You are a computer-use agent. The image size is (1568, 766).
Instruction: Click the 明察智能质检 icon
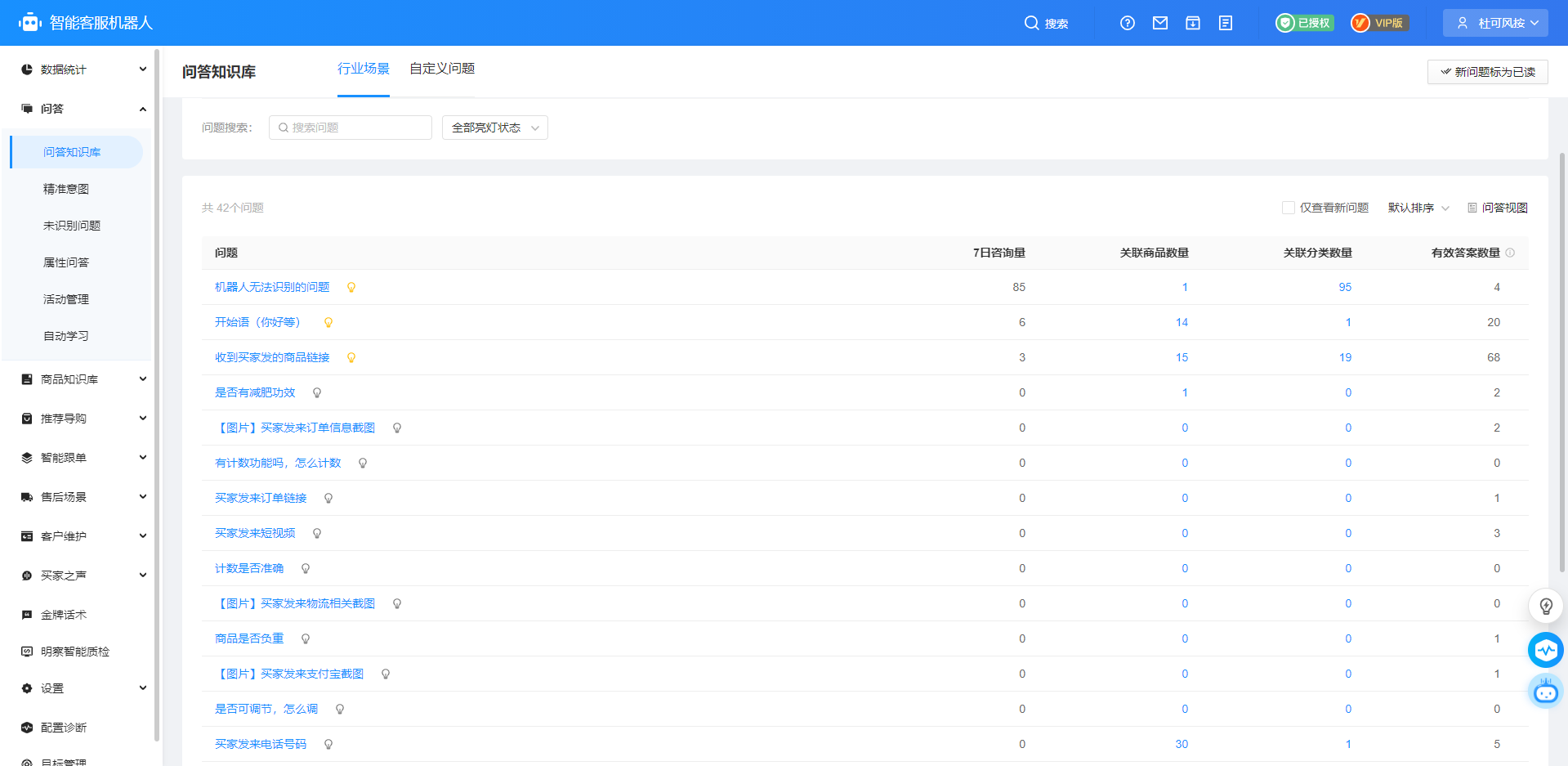[x=27, y=652]
